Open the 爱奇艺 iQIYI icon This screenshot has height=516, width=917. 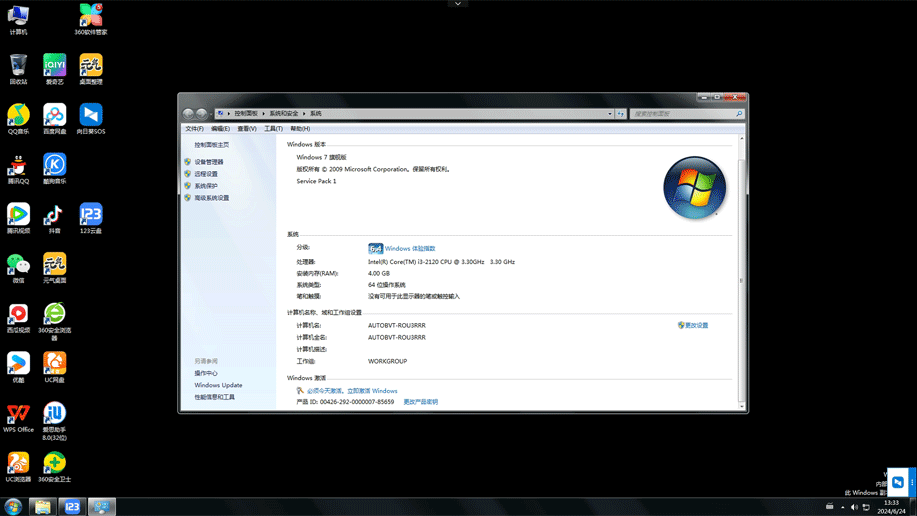[54, 69]
